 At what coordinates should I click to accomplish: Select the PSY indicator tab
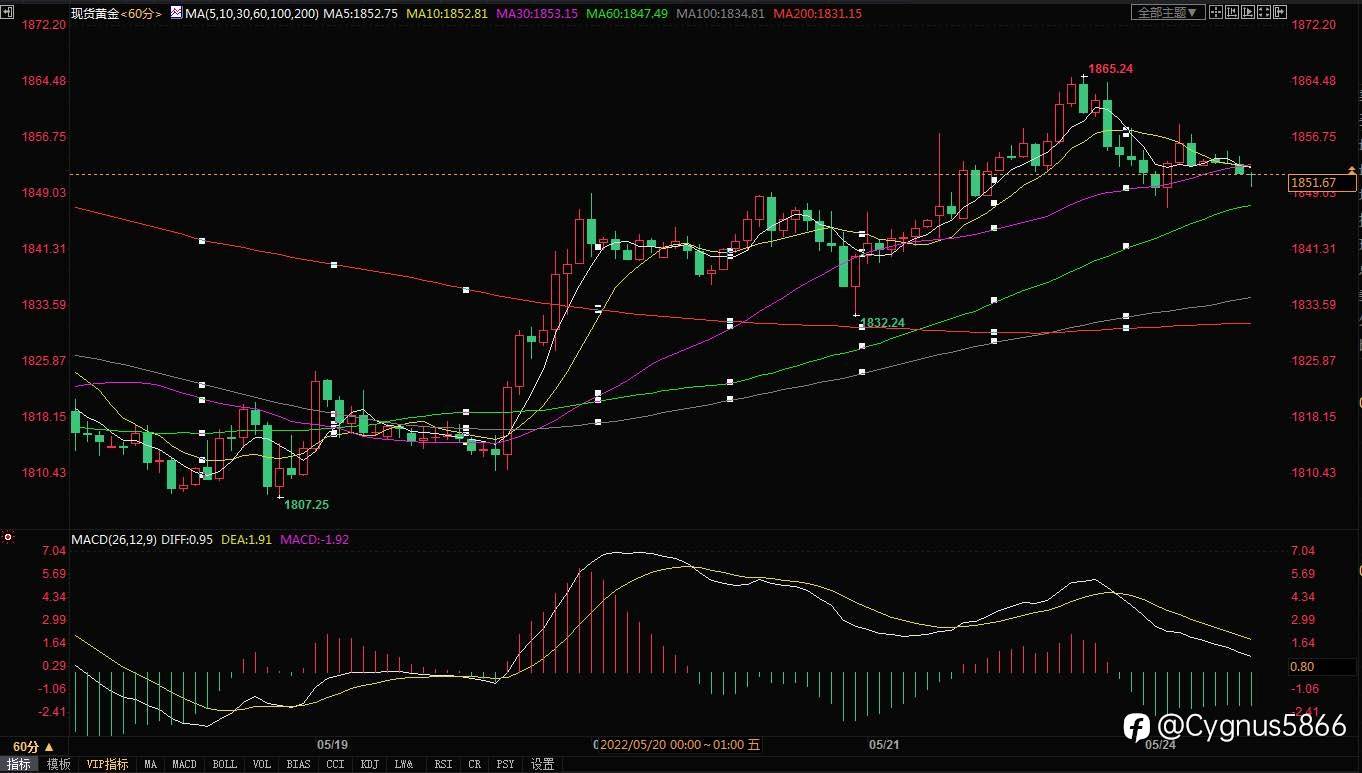point(505,764)
